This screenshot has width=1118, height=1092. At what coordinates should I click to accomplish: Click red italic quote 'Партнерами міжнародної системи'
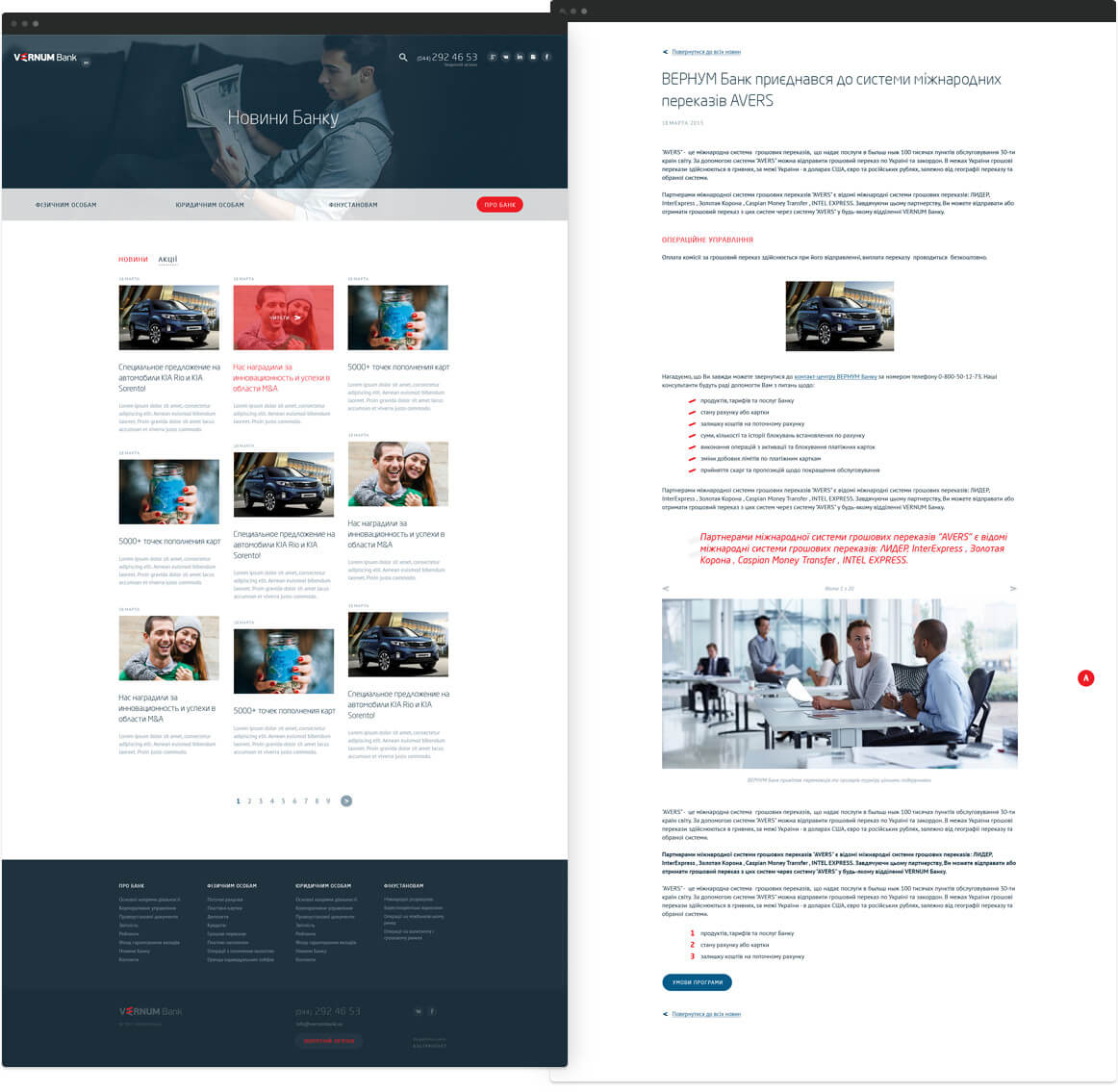[x=853, y=548]
